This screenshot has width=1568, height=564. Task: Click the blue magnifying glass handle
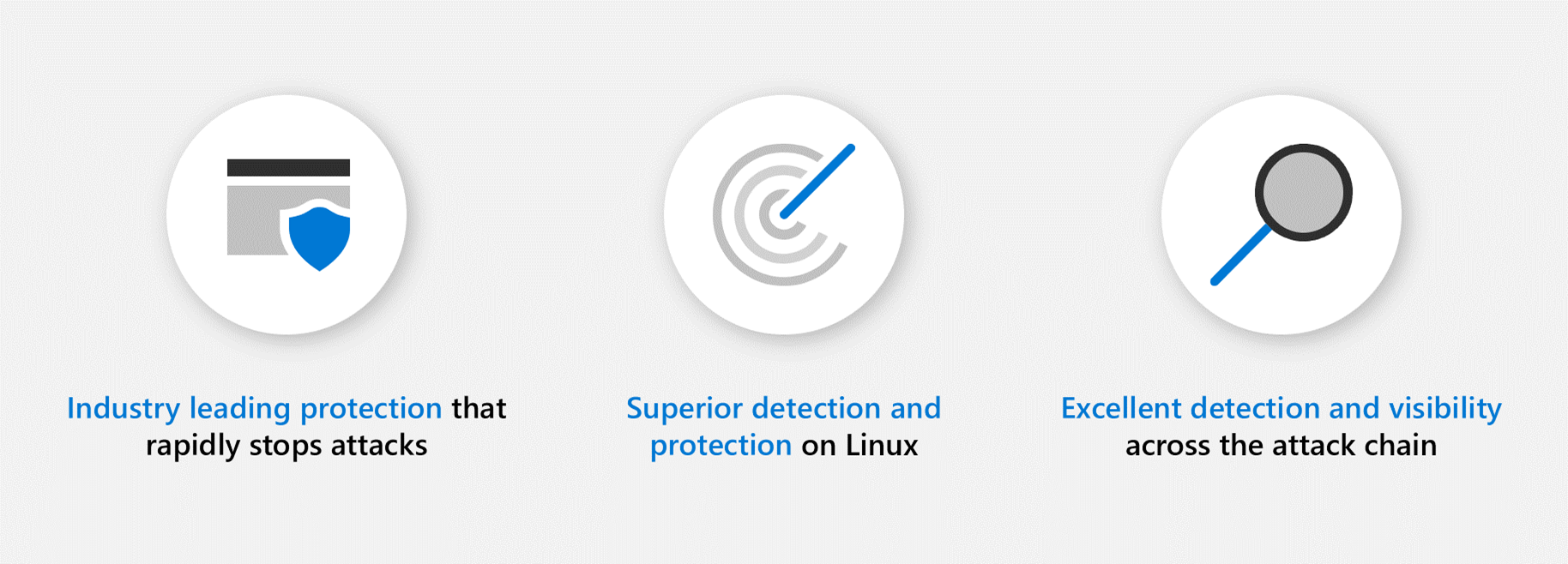coord(1239,255)
